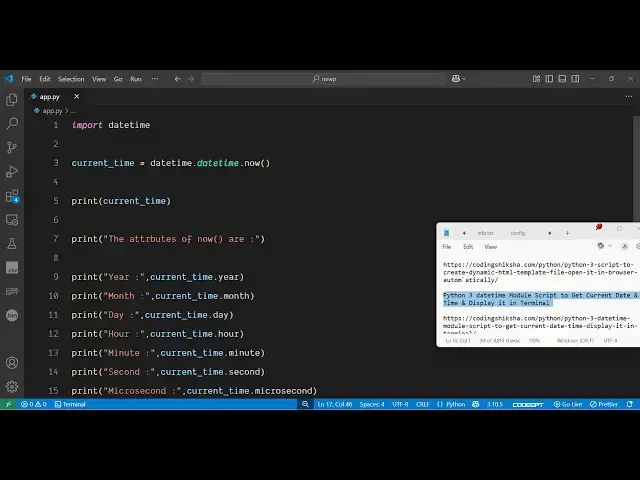Toggle the Primary Side Bar
Viewport: 640px width, 480px height.
point(549,79)
